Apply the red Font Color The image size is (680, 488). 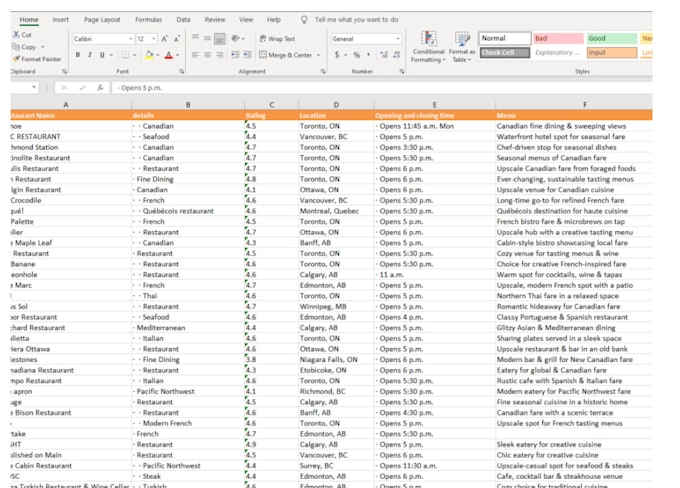click(x=169, y=55)
